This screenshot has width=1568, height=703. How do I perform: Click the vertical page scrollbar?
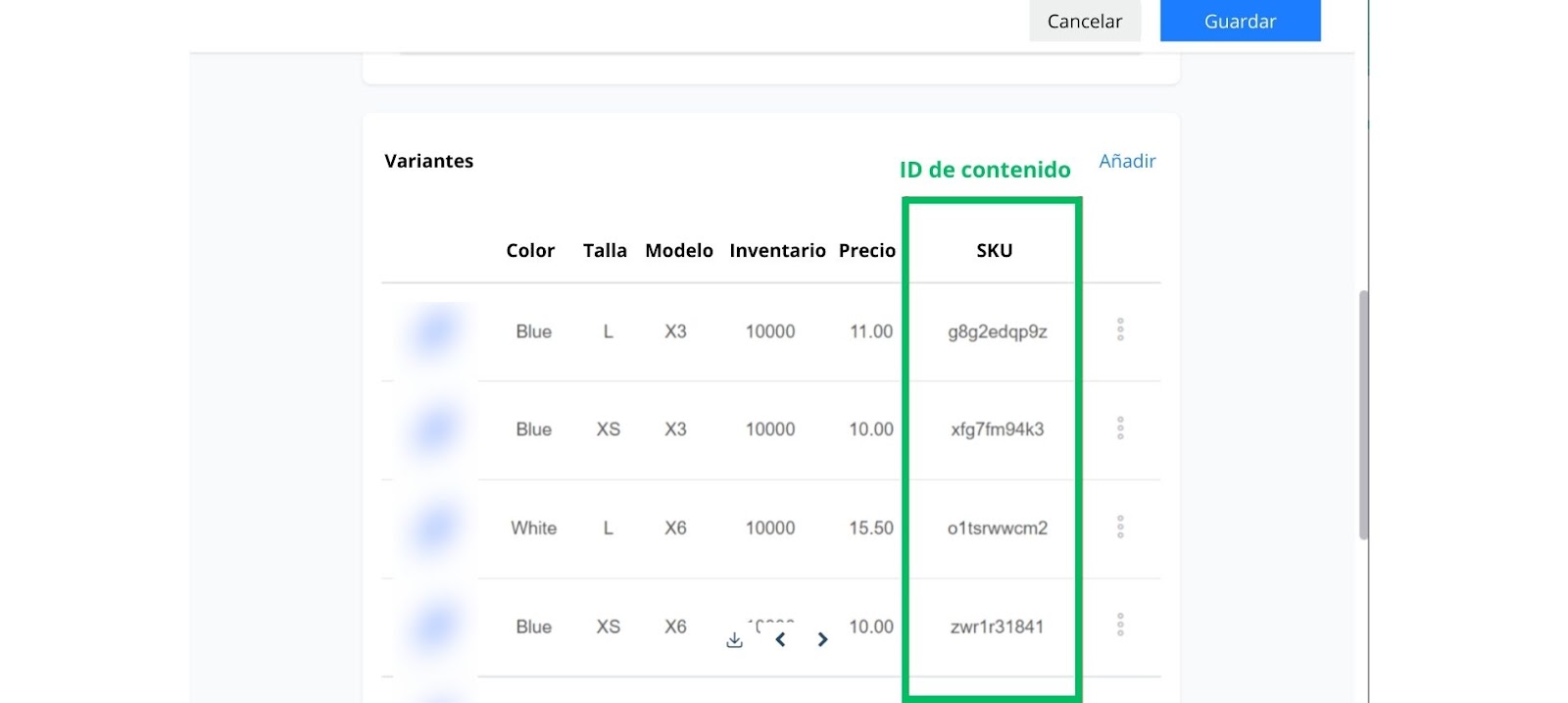click(1363, 415)
